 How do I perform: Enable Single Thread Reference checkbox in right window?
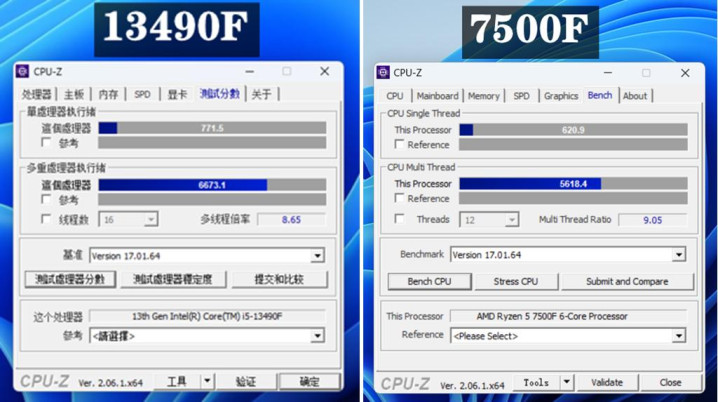[399, 144]
